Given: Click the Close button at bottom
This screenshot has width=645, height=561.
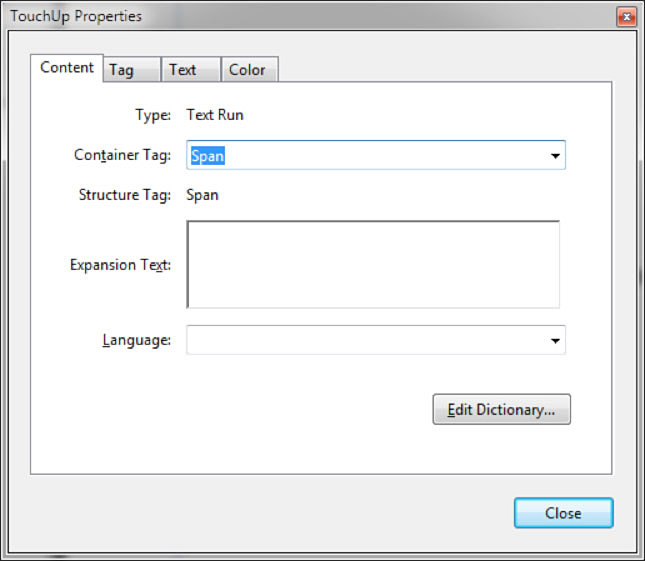Looking at the screenshot, I should tap(563, 513).
